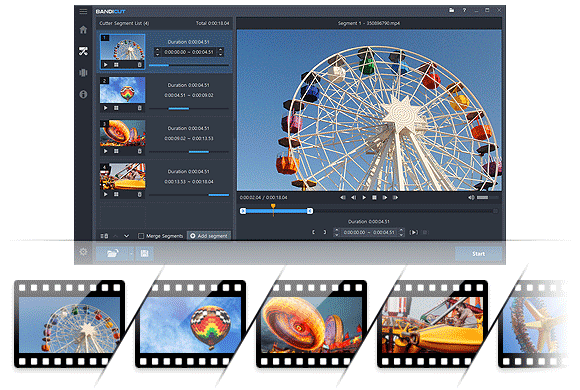Select the hot air balloon segment thumbnail

click(x=122, y=90)
